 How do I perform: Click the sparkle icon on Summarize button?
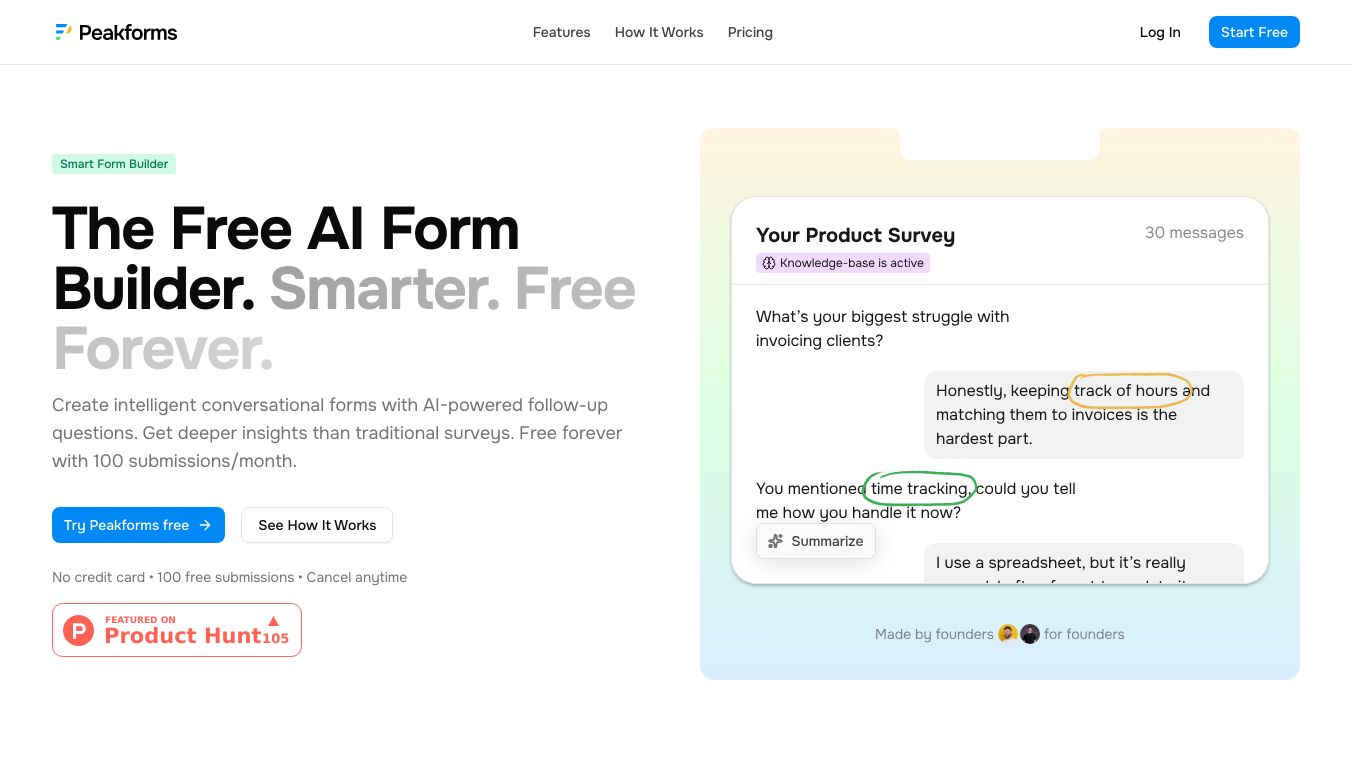pyautogui.click(x=775, y=541)
